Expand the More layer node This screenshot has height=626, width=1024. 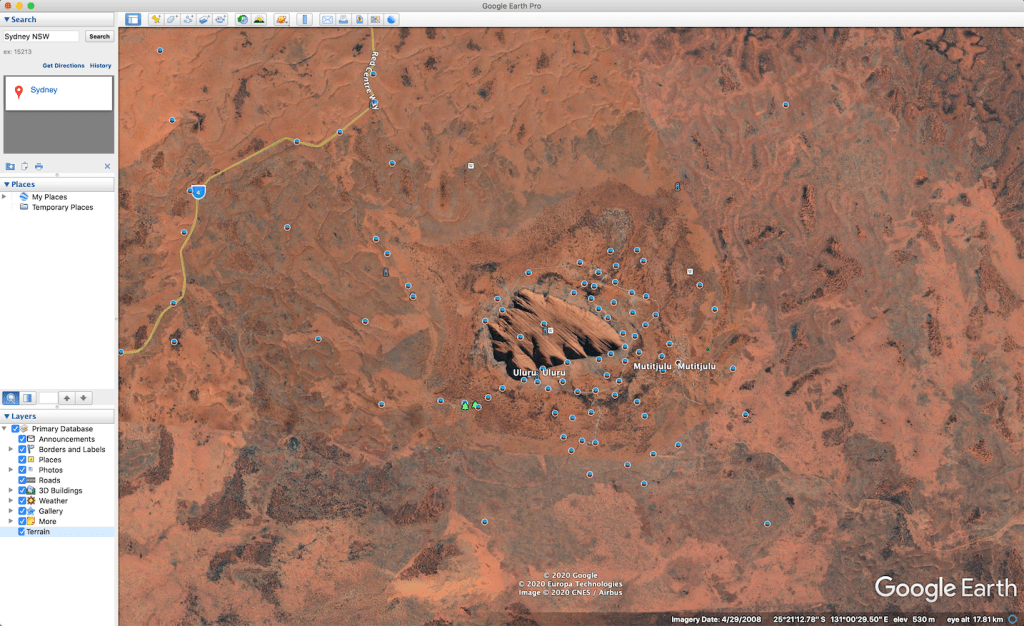[x=10, y=522]
